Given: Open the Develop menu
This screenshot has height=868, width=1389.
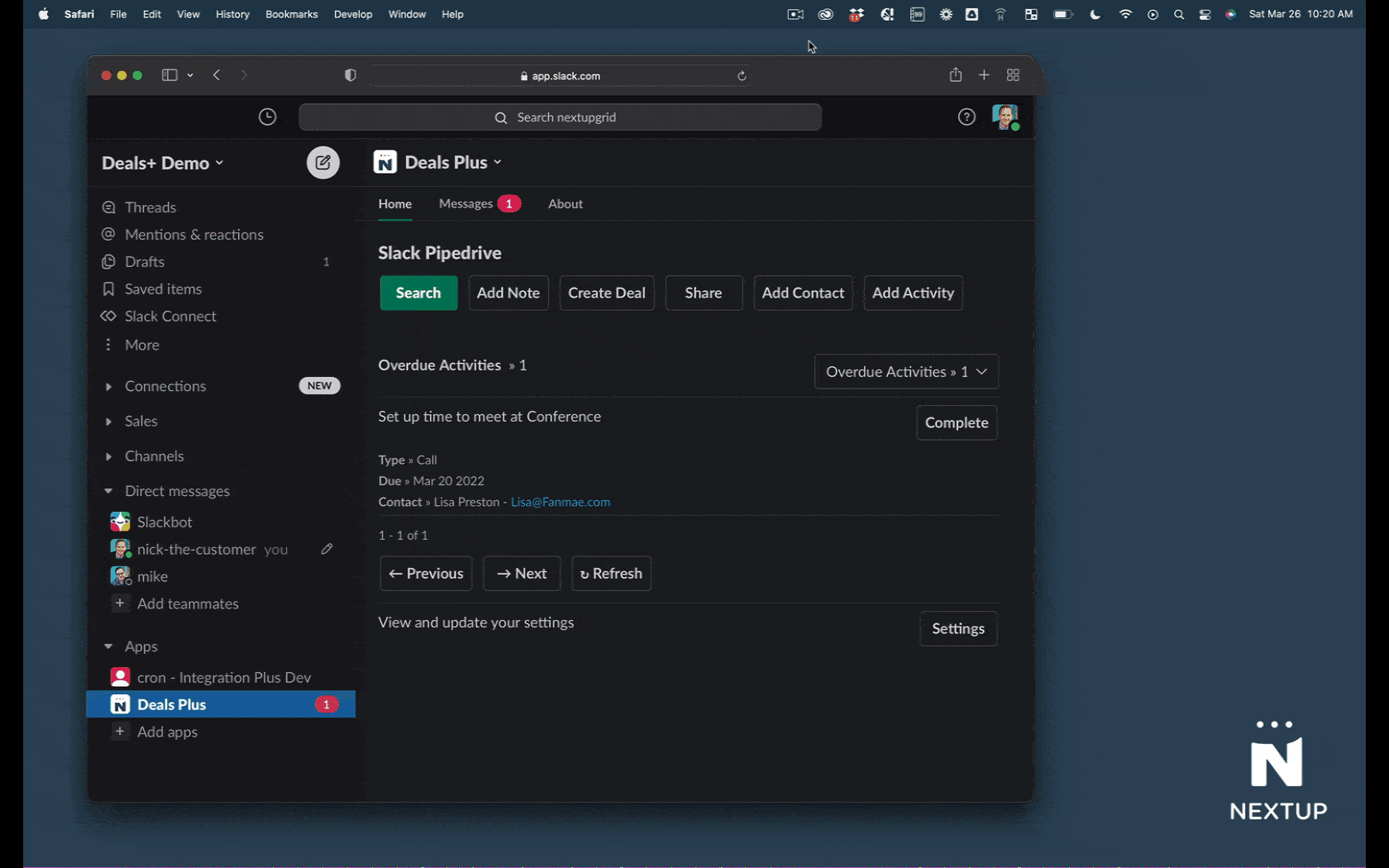Looking at the screenshot, I should [x=353, y=14].
